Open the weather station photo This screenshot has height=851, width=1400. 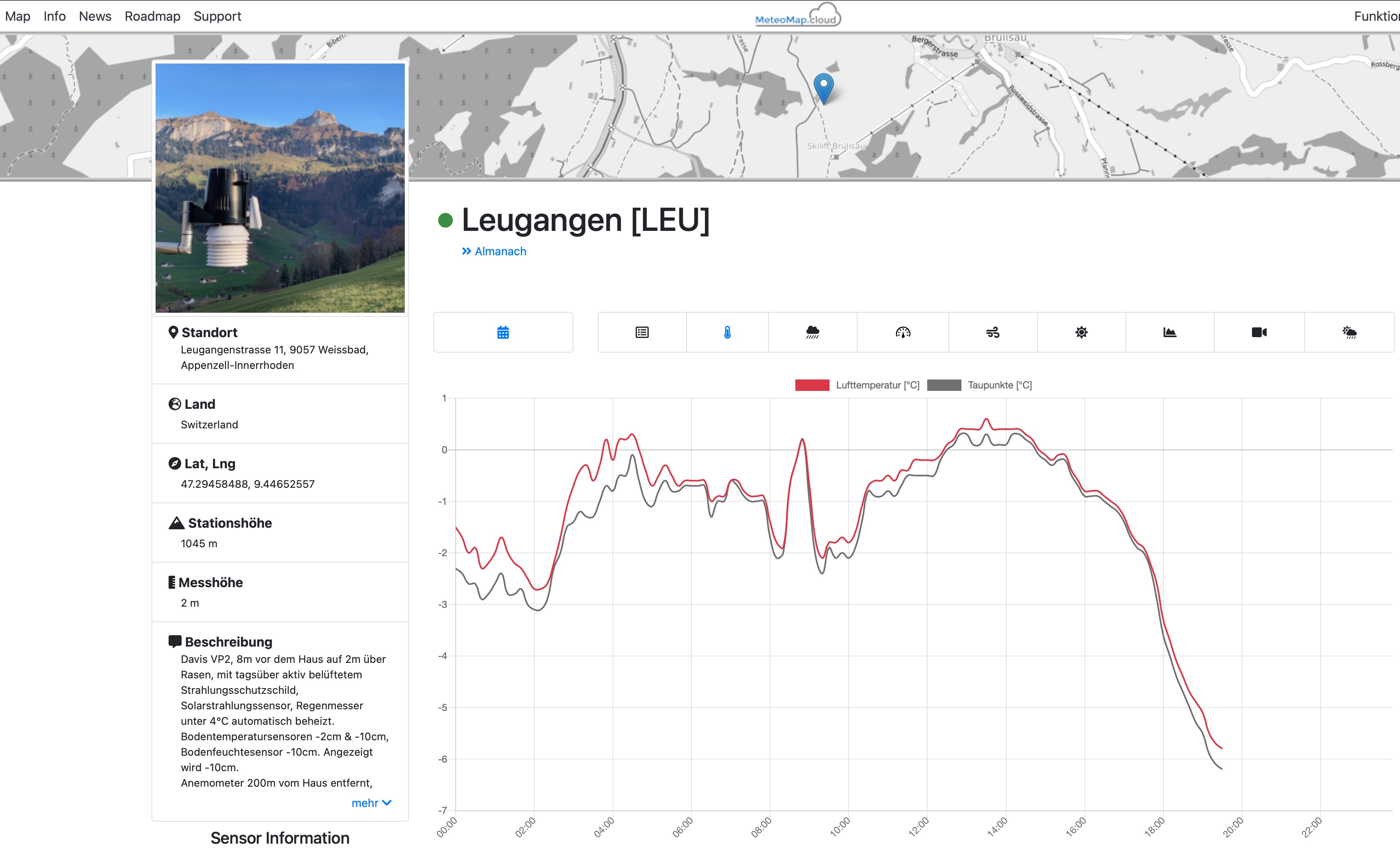click(280, 187)
